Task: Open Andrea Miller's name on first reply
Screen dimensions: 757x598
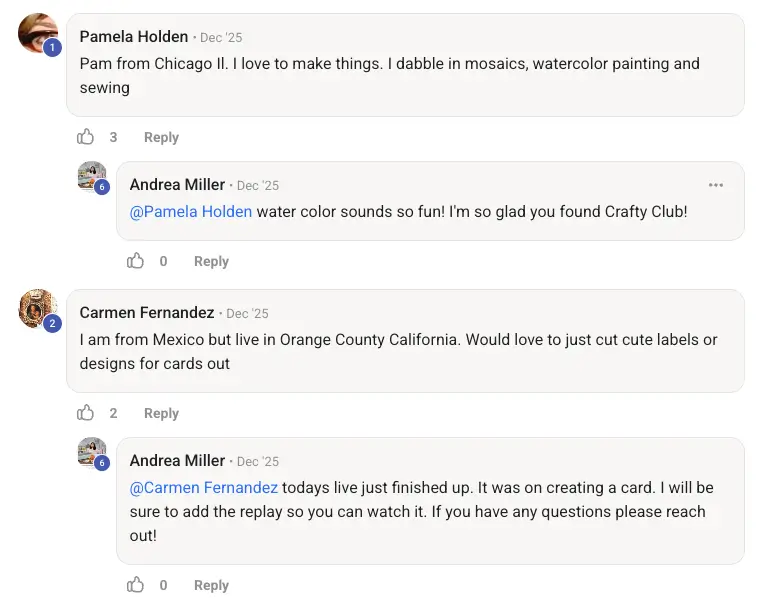Action: tap(177, 185)
